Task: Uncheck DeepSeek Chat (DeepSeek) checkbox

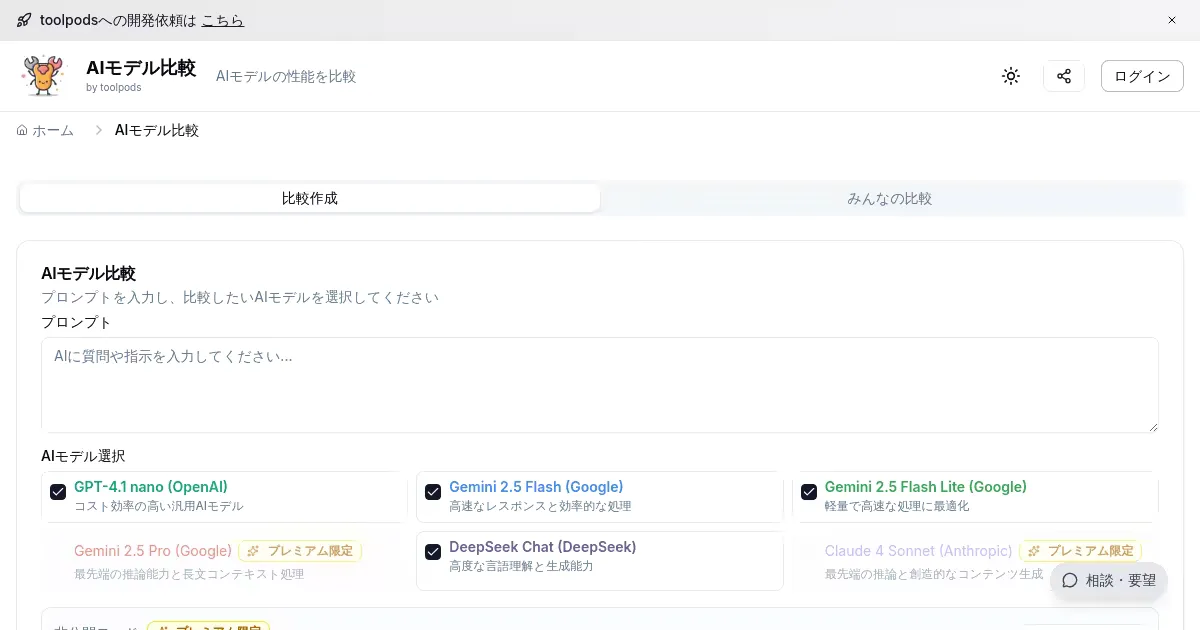Action: (x=433, y=552)
